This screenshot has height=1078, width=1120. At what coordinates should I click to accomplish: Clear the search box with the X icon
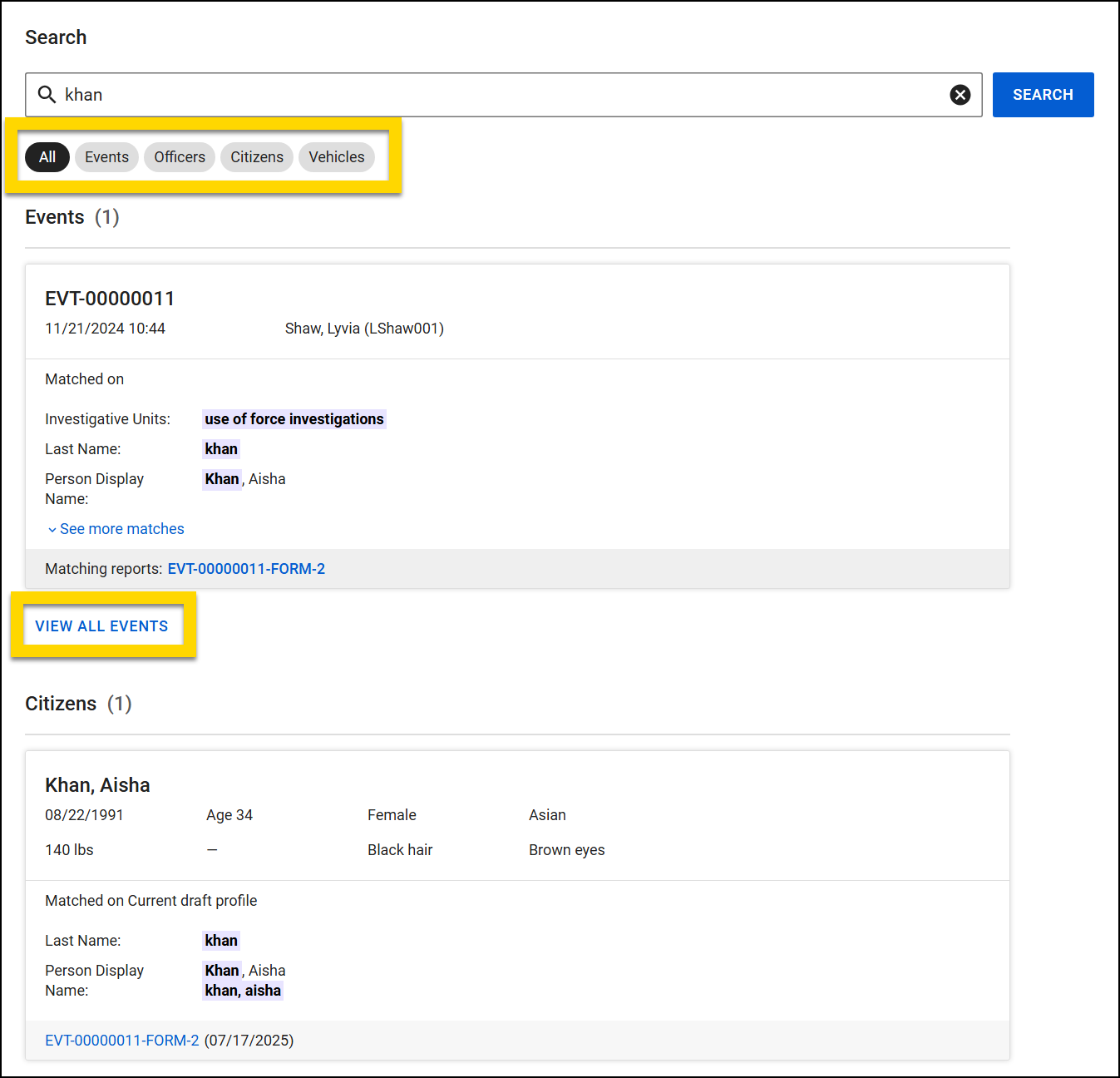click(960, 95)
